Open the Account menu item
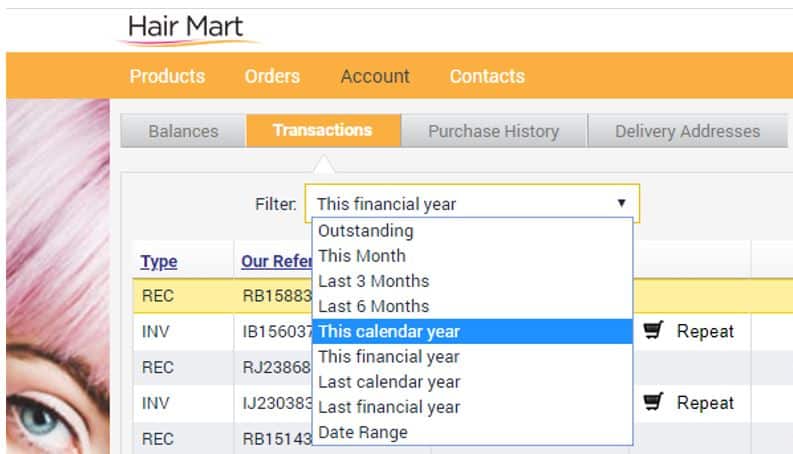This screenshot has width=793, height=454. [374, 76]
